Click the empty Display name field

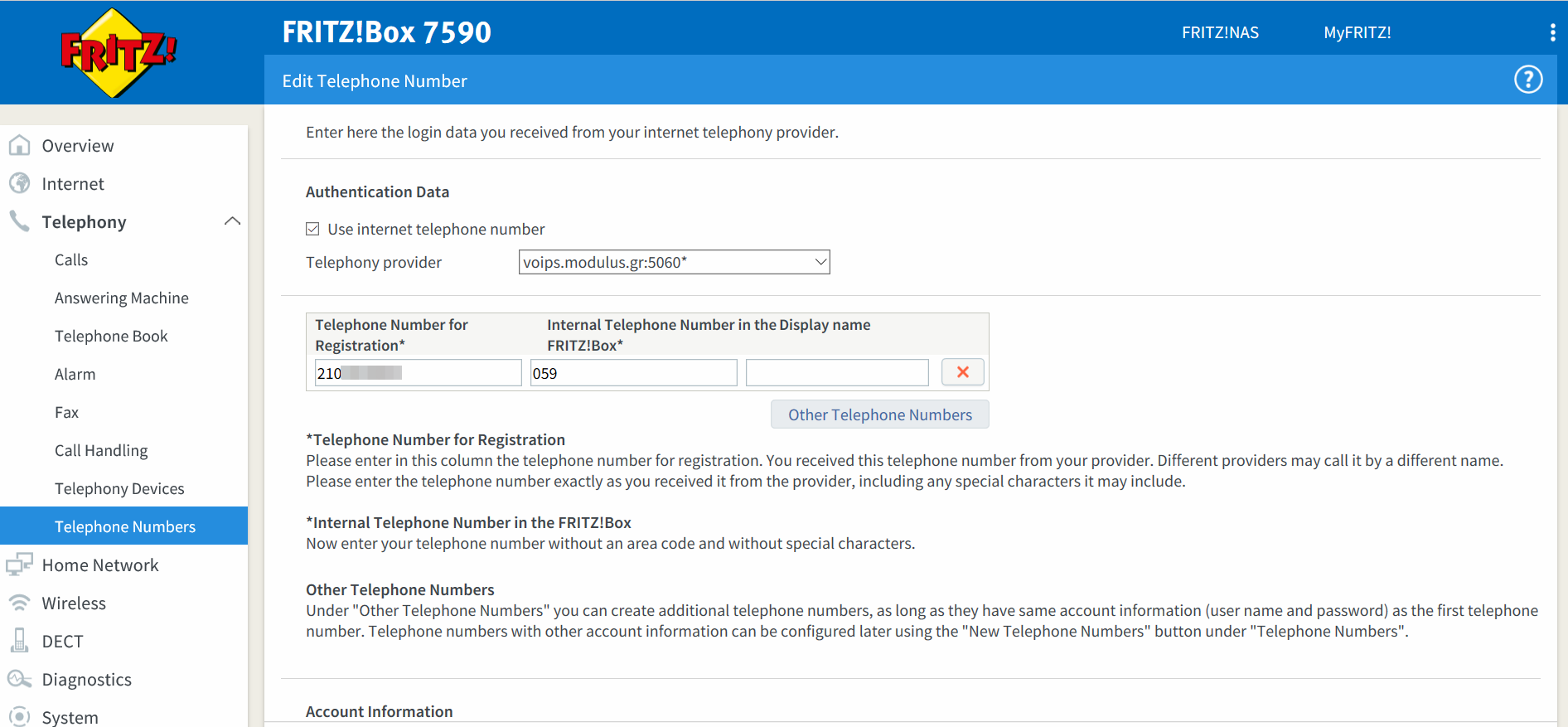pos(837,373)
